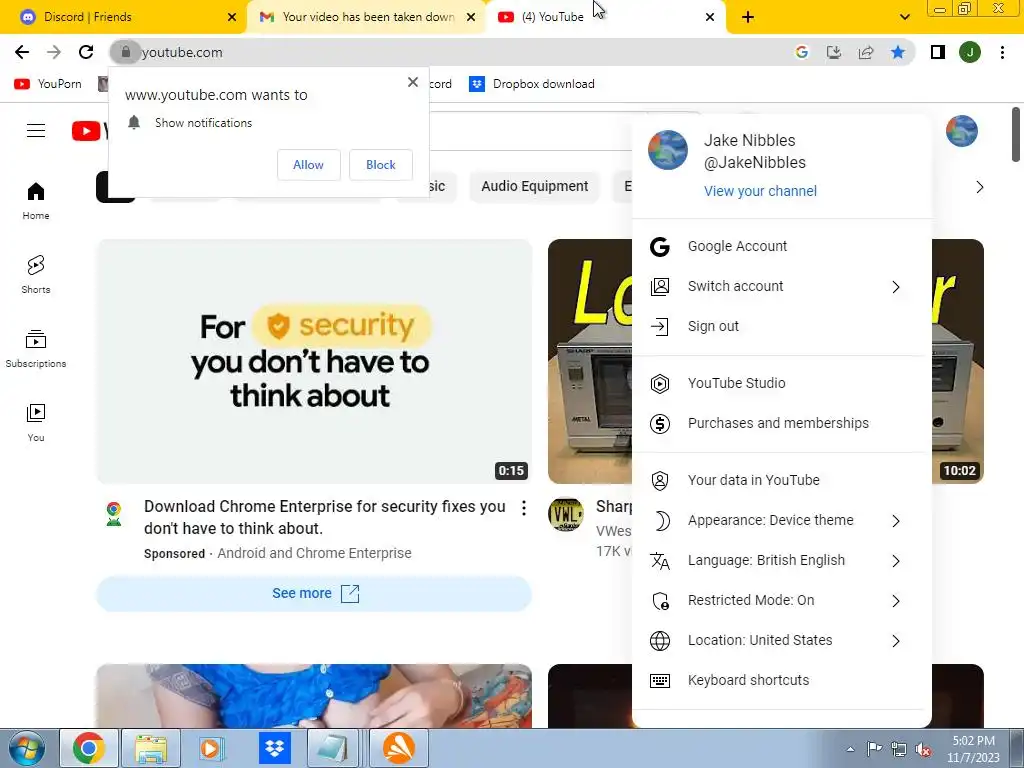Open a new browser tab

tap(748, 17)
